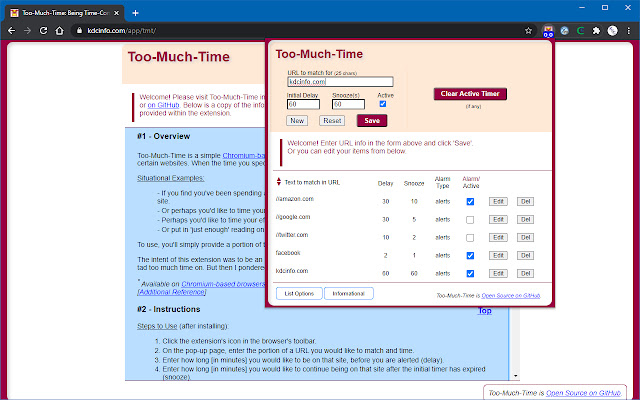The image size is (640, 400).
Task: Open the green C extension icon
Action: pos(580,31)
